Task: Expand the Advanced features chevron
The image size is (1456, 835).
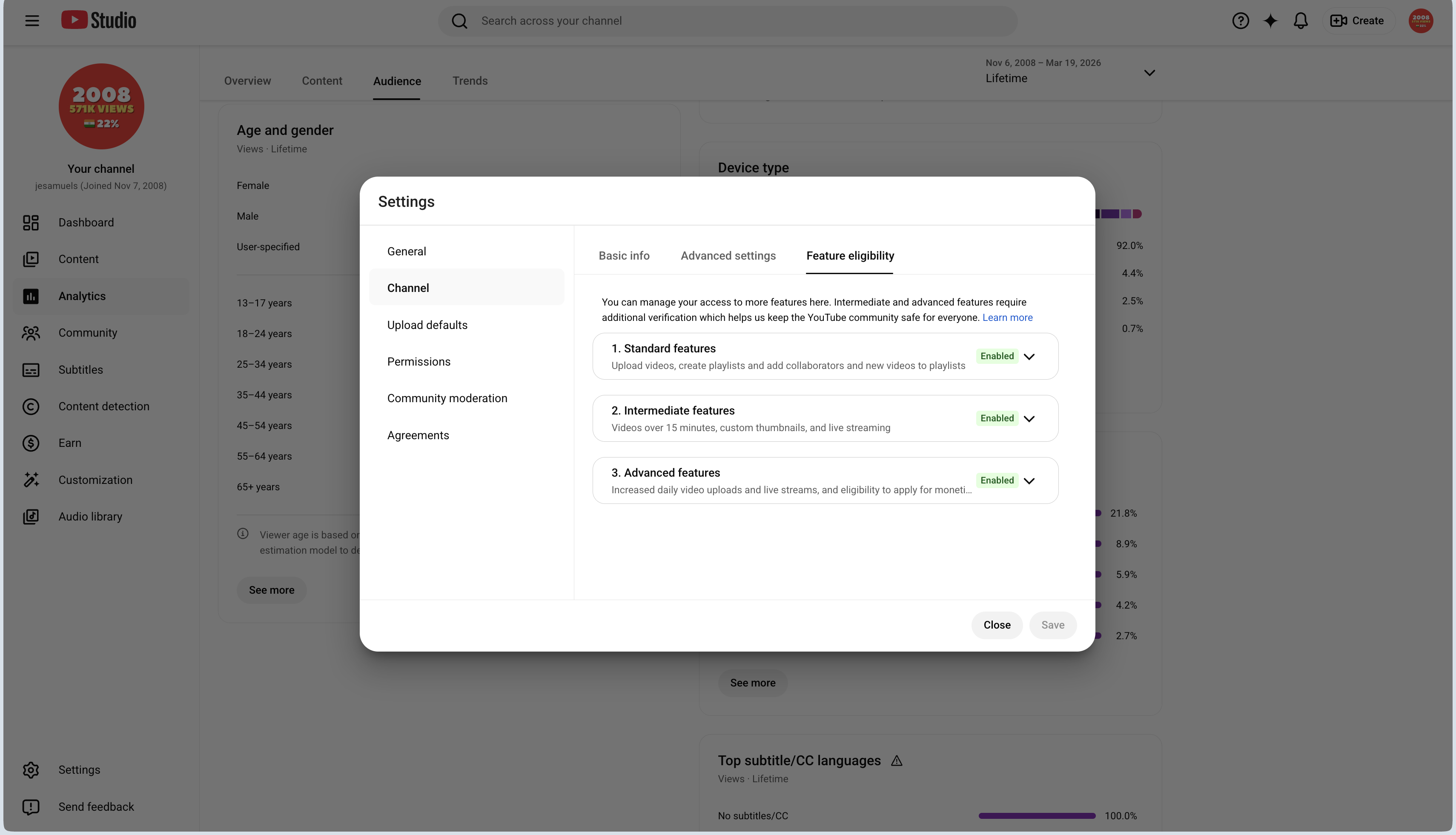Action: point(1029,480)
